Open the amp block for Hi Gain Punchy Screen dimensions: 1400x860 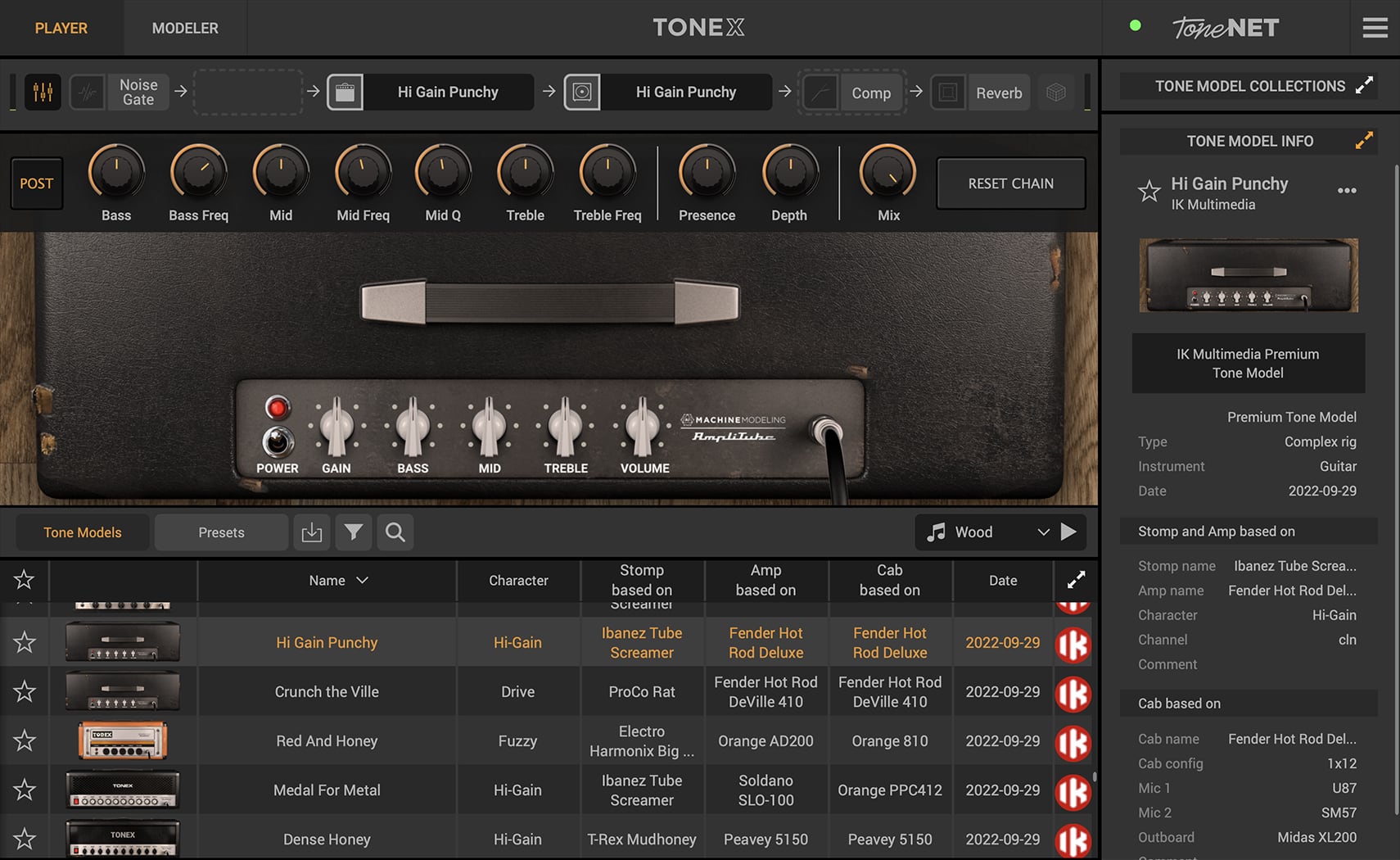coord(430,92)
